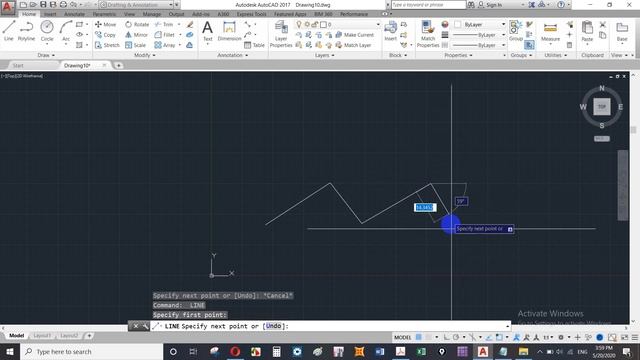Activate the Move tool

(106, 24)
